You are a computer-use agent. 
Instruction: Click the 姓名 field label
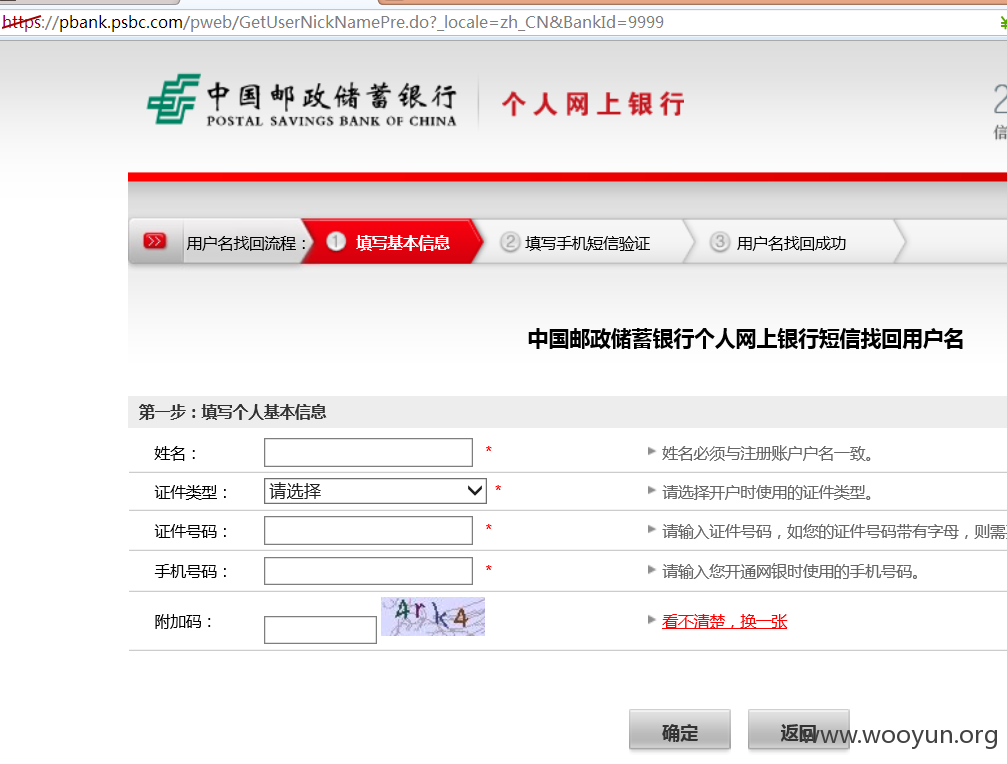point(175,454)
